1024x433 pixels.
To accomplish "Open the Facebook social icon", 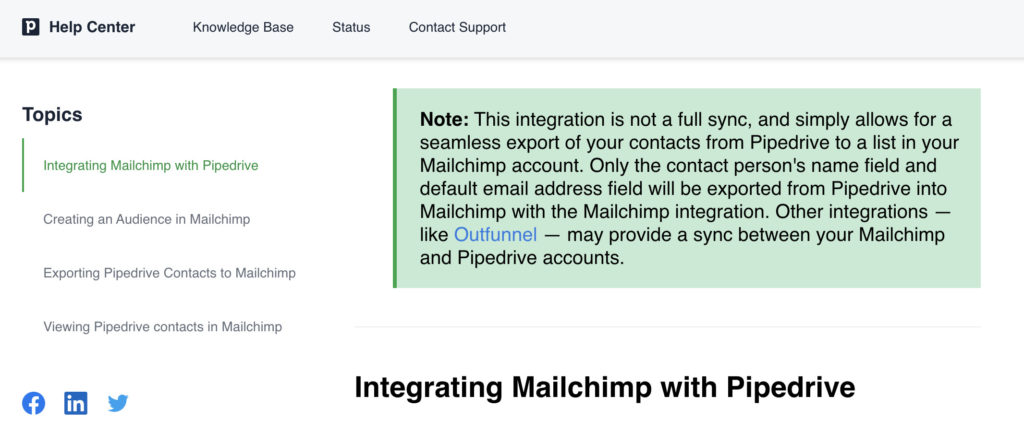I will click(33, 404).
